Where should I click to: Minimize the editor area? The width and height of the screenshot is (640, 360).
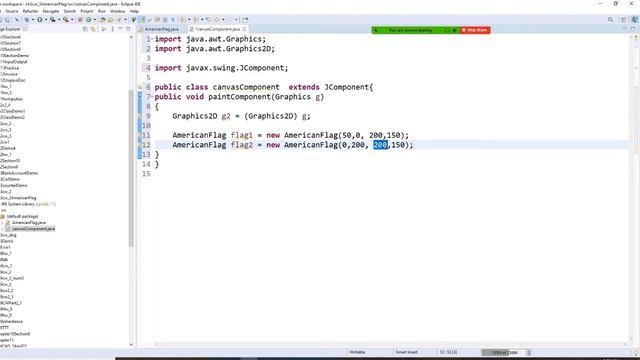(x=624, y=29)
